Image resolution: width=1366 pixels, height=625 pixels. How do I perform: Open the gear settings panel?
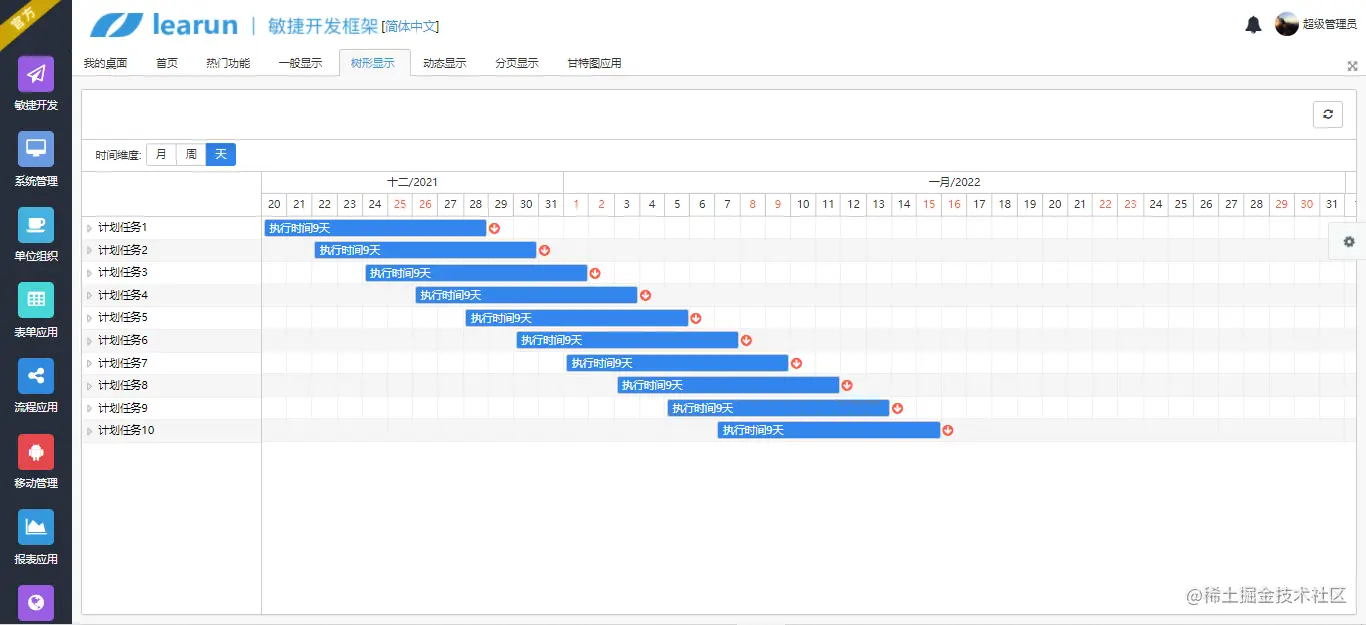pos(1349,241)
